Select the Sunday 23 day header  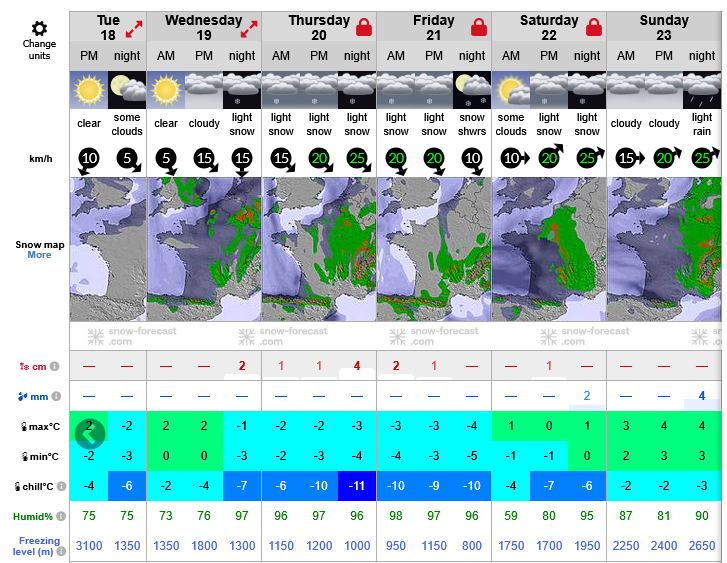click(x=664, y=28)
